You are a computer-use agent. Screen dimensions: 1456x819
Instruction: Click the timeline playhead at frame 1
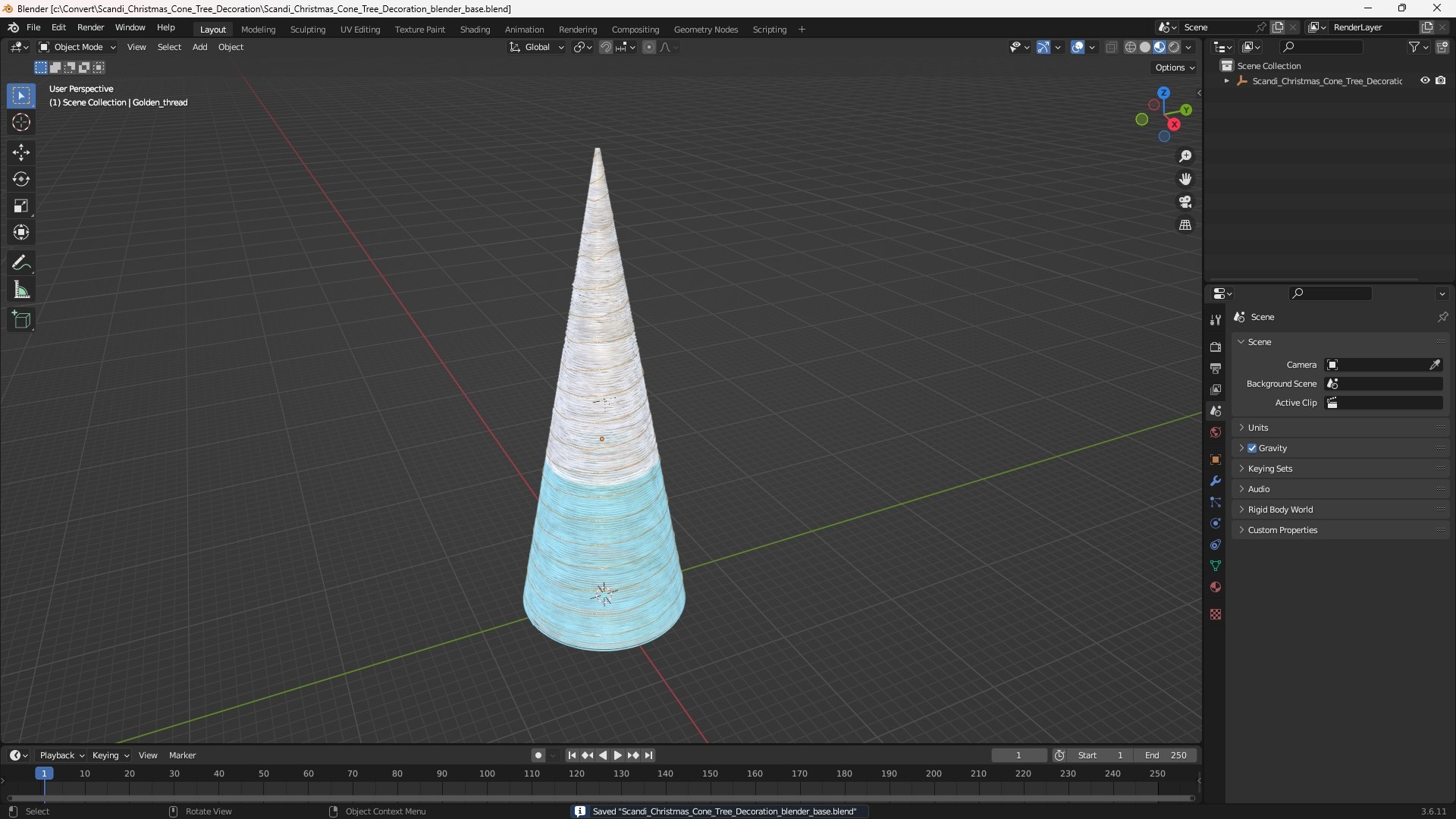44,773
